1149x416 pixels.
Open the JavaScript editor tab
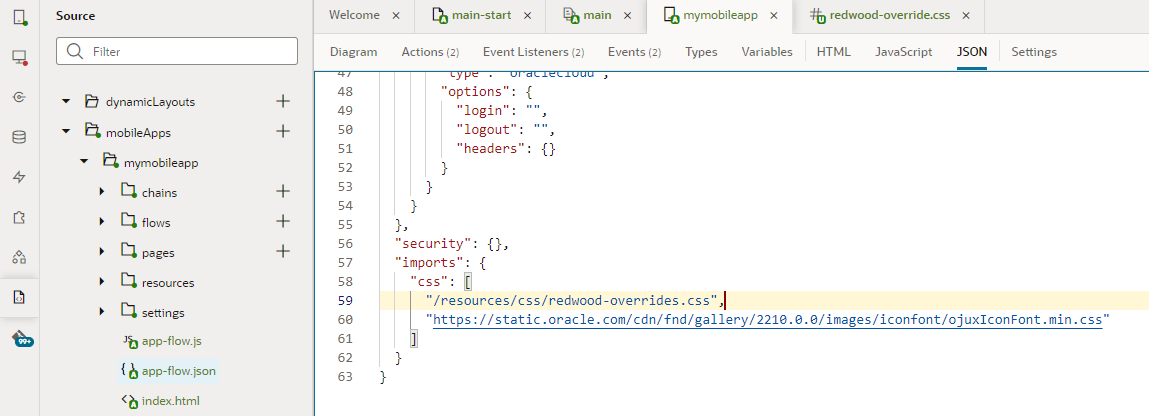pyautogui.click(x=904, y=52)
